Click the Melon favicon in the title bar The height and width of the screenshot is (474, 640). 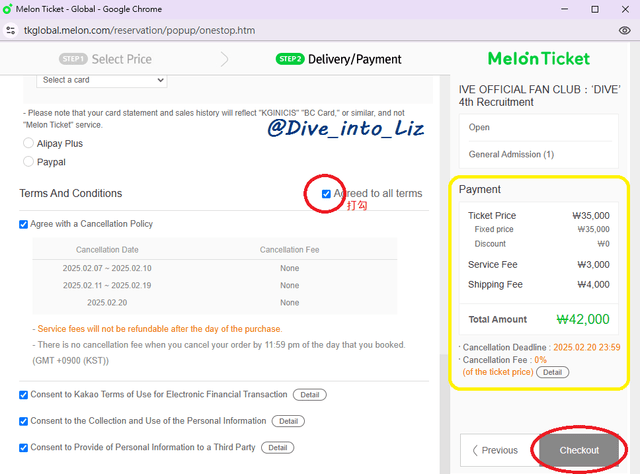pyautogui.click(x=8, y=9)
